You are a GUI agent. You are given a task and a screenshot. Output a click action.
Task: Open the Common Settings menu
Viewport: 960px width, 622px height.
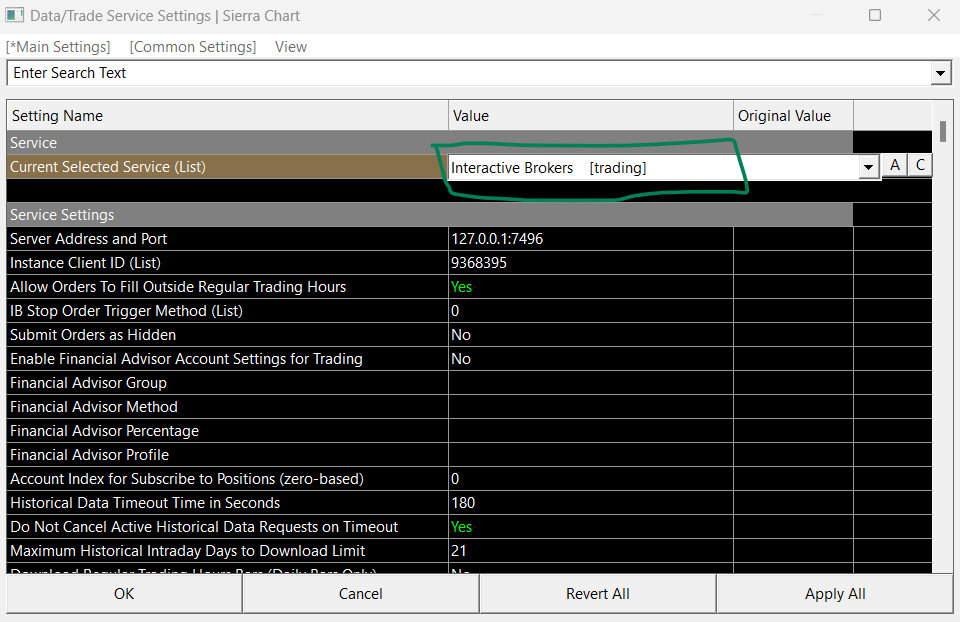click(193, 47)
